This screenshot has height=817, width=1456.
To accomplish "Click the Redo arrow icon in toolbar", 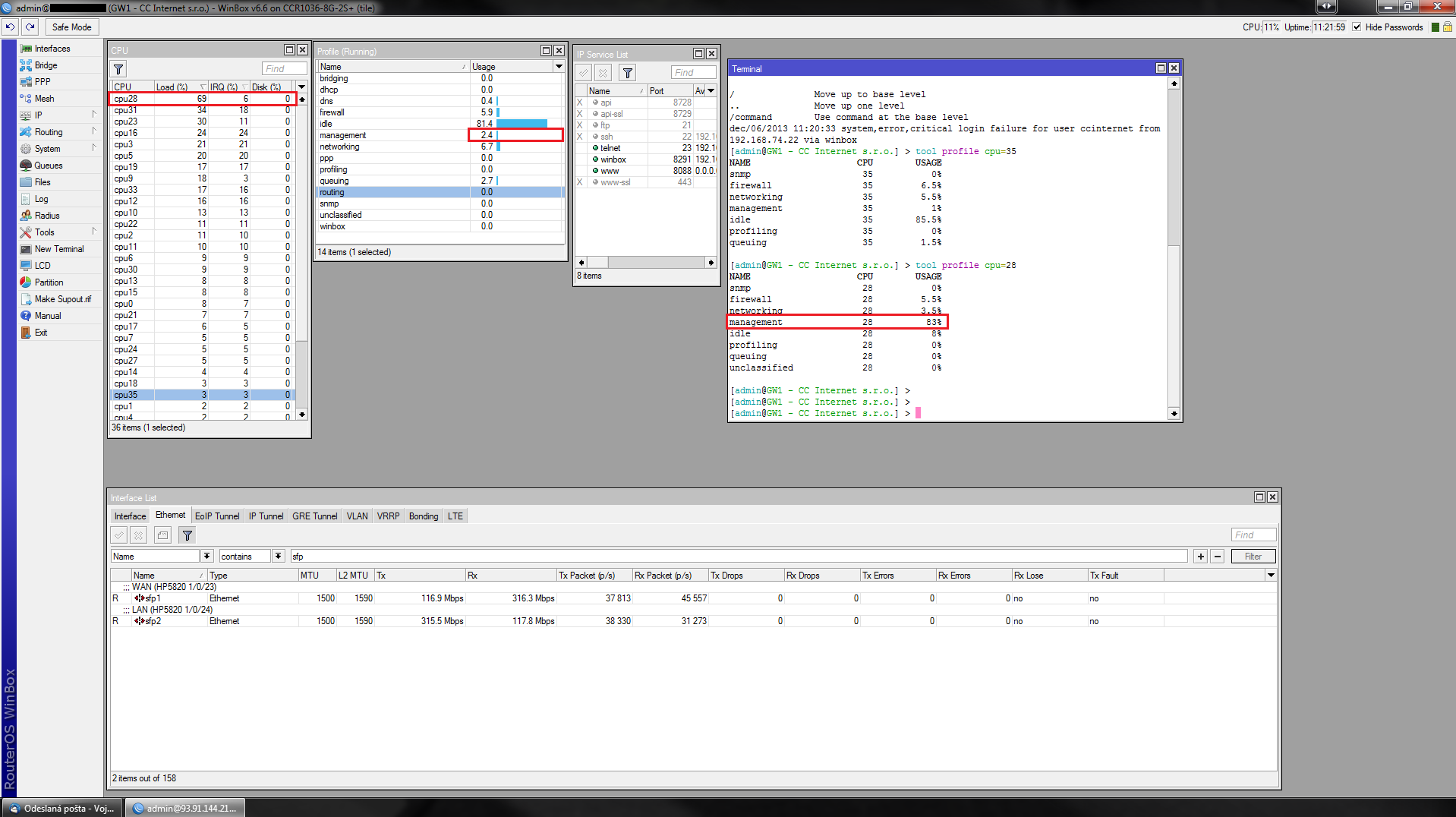I will [30, 27].
